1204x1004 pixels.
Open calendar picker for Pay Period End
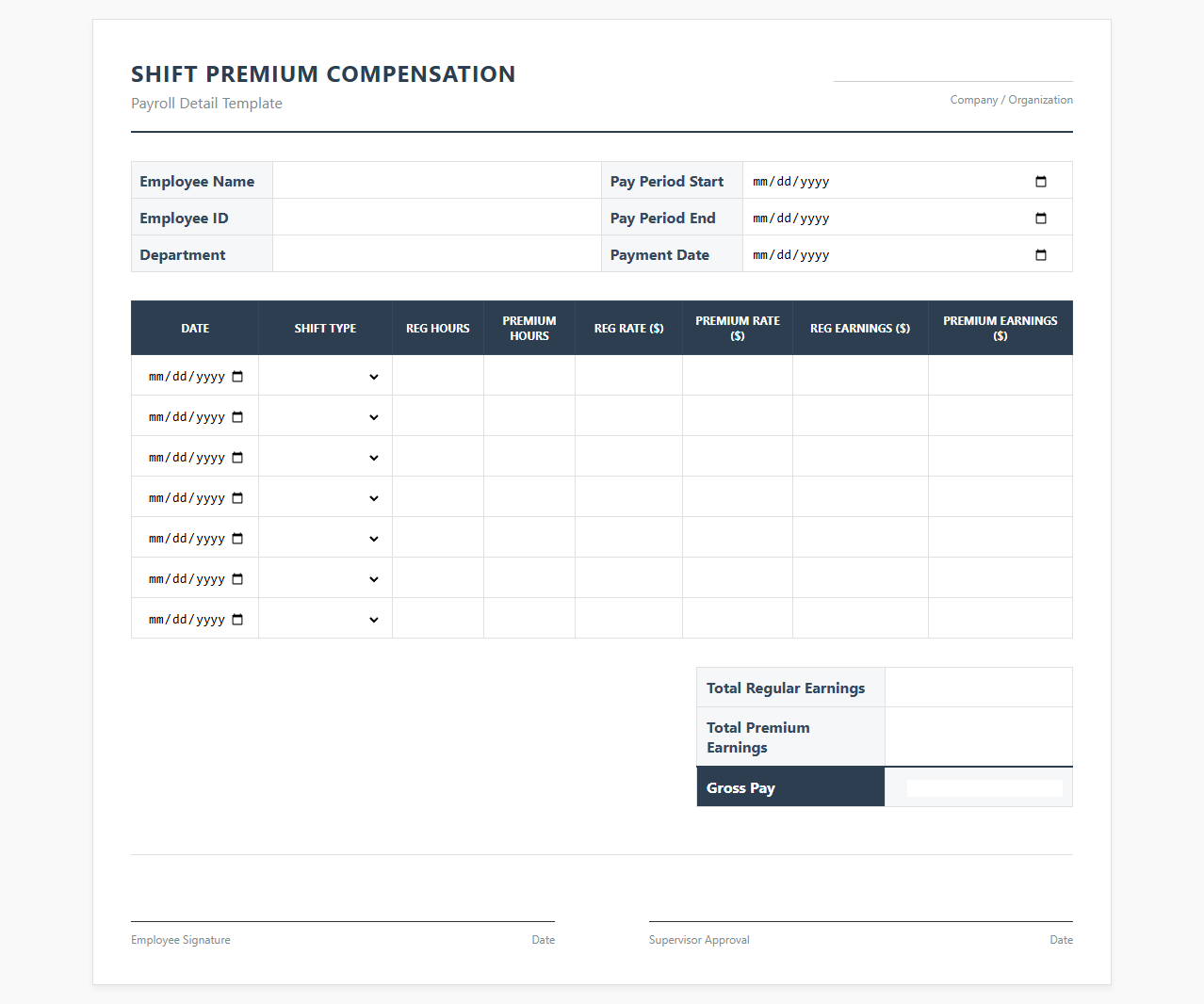pyautogui.click(x=1041, y=218)
